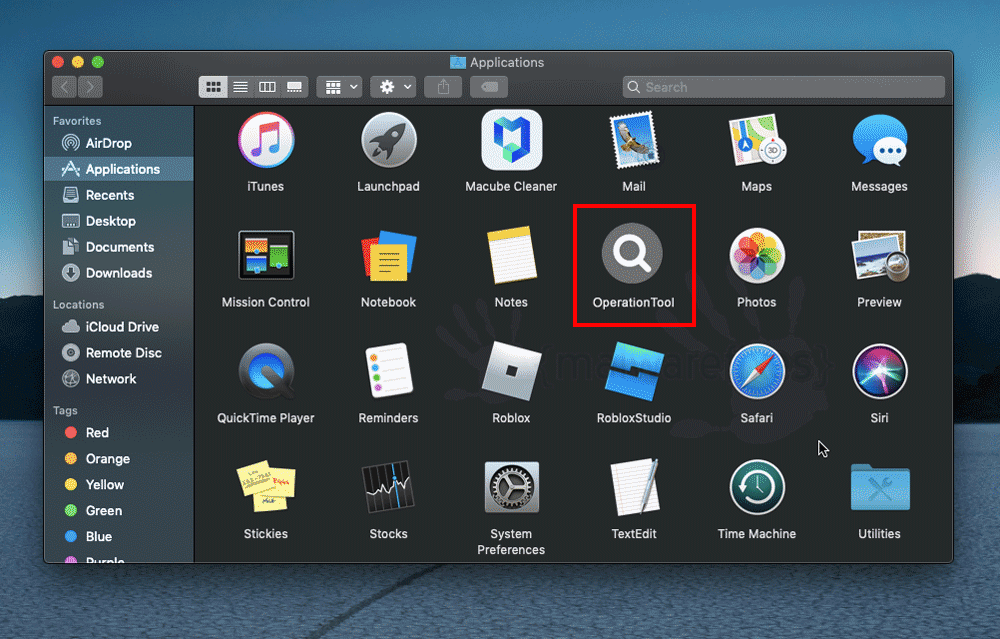Open Desktop in the sidebar
Screen dimensions: 1000x639
tap(119, 221)
